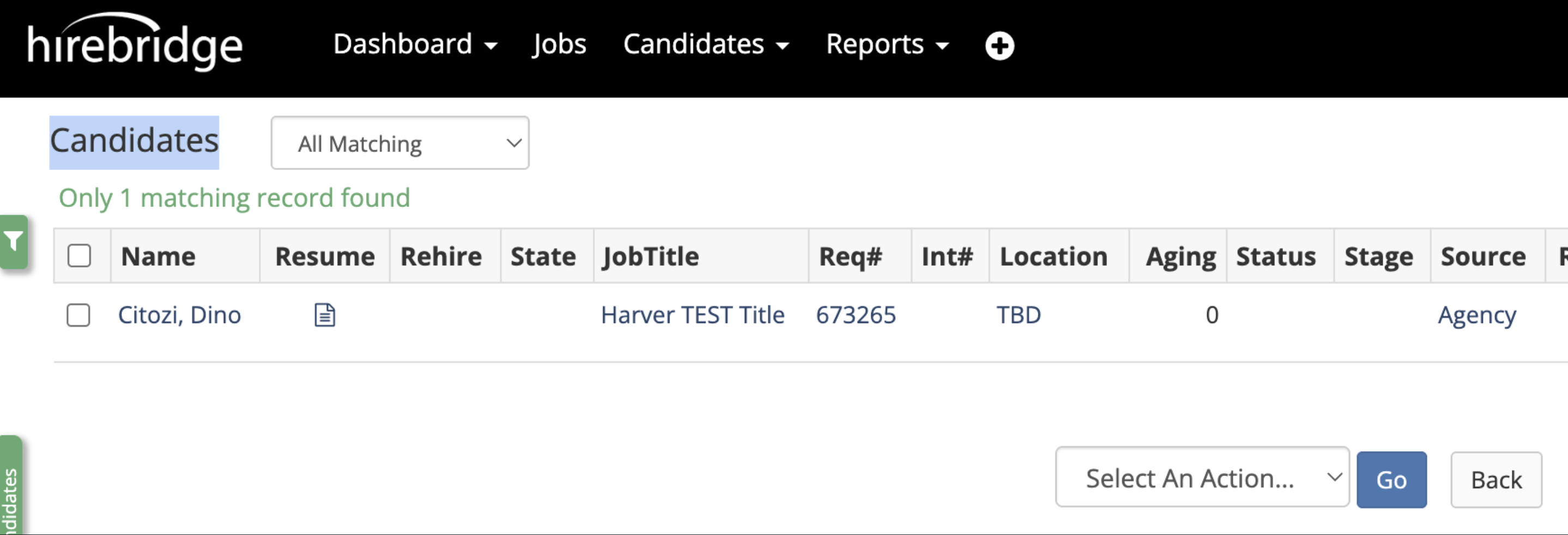Check the Citozi, Dino row checkbox
This screenshot has height=535, width=1568.
[78, 315]
